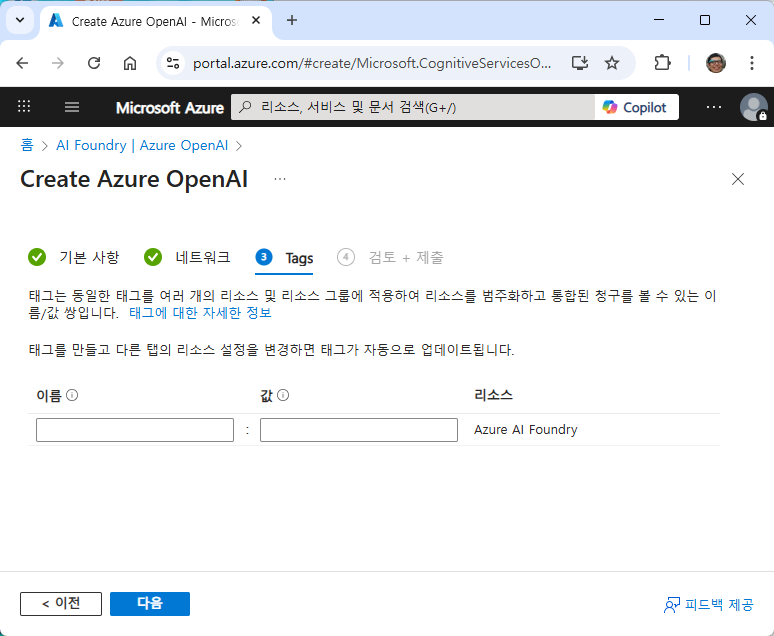Screen dimensions: 774x636
Task: Launch Copilot from the Azure header
Action: point(636,107)
